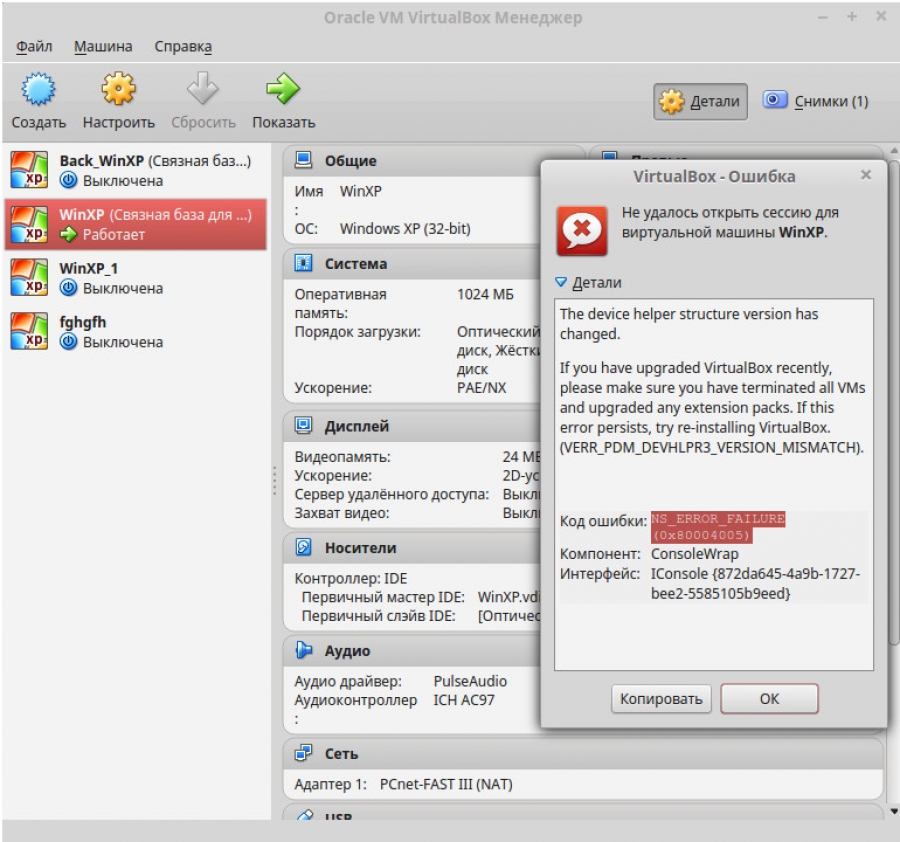Open the Справка menu

(183, 46)
